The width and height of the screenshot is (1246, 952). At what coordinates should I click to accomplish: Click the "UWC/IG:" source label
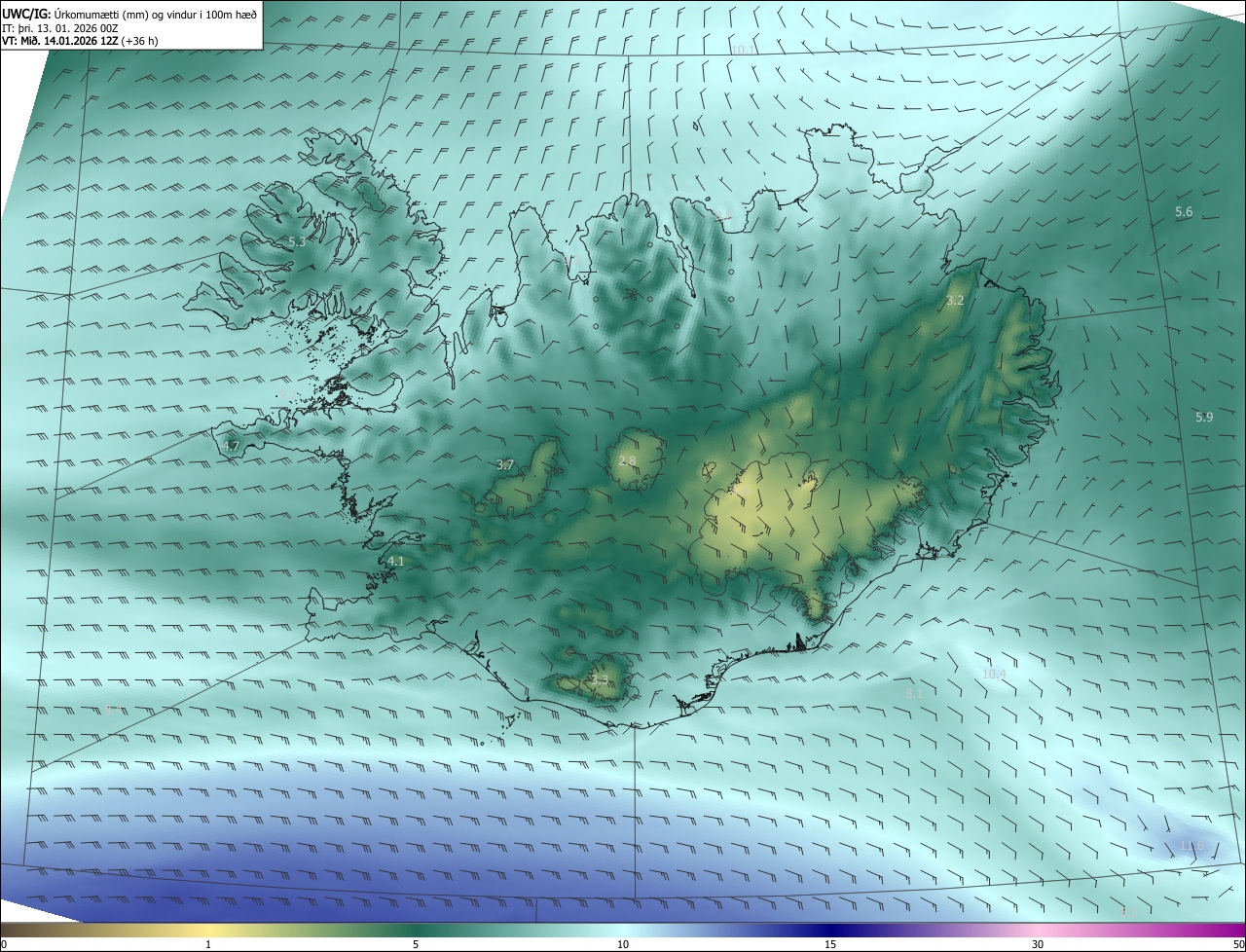pos(27,13)
